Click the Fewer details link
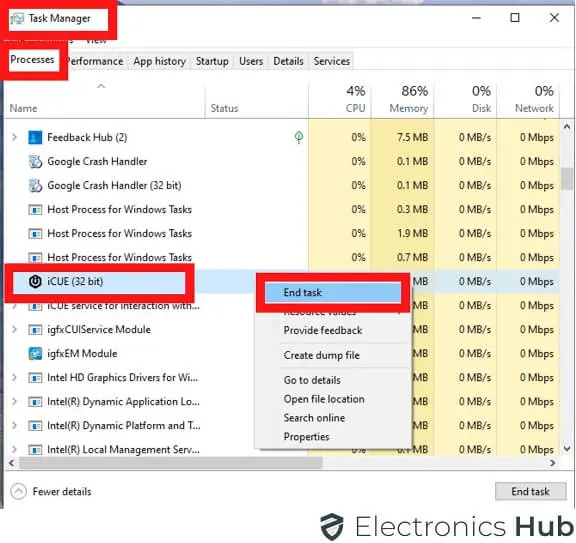576x543 pixels. coord(62,492)
